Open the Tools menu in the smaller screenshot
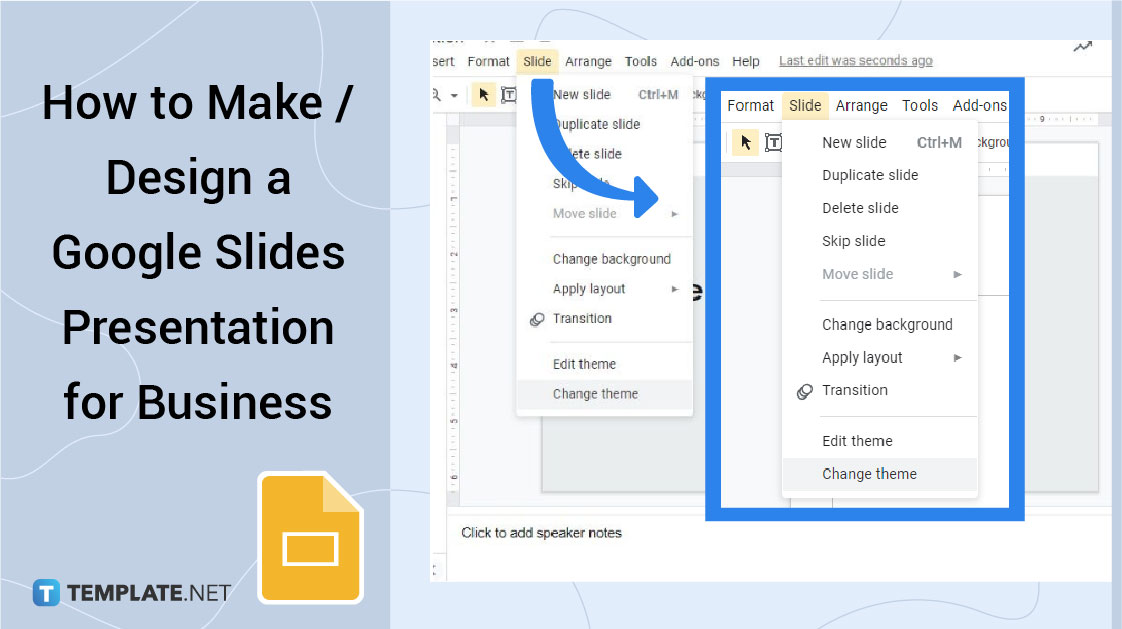Image resolution: width=1122 pixels, height=629 pixels. point(640,62)
